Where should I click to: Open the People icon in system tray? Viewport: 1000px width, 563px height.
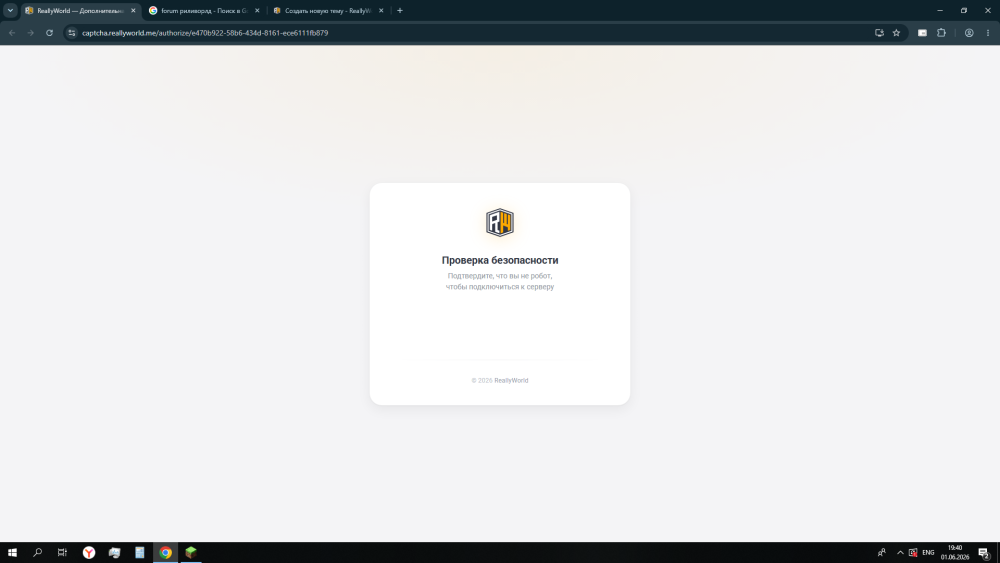point(881,553)
